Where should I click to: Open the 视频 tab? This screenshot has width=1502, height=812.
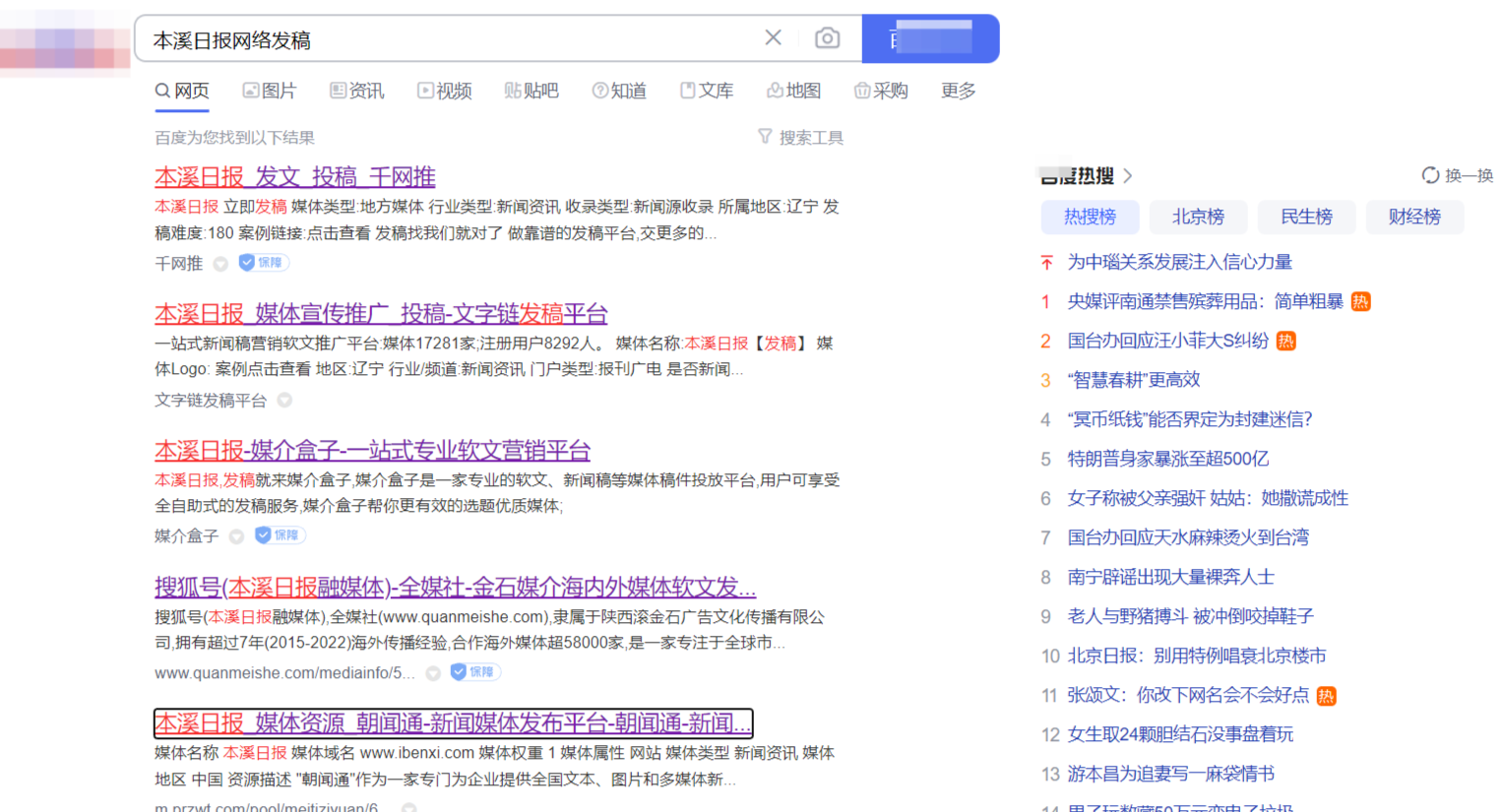[x=445, y=91]
